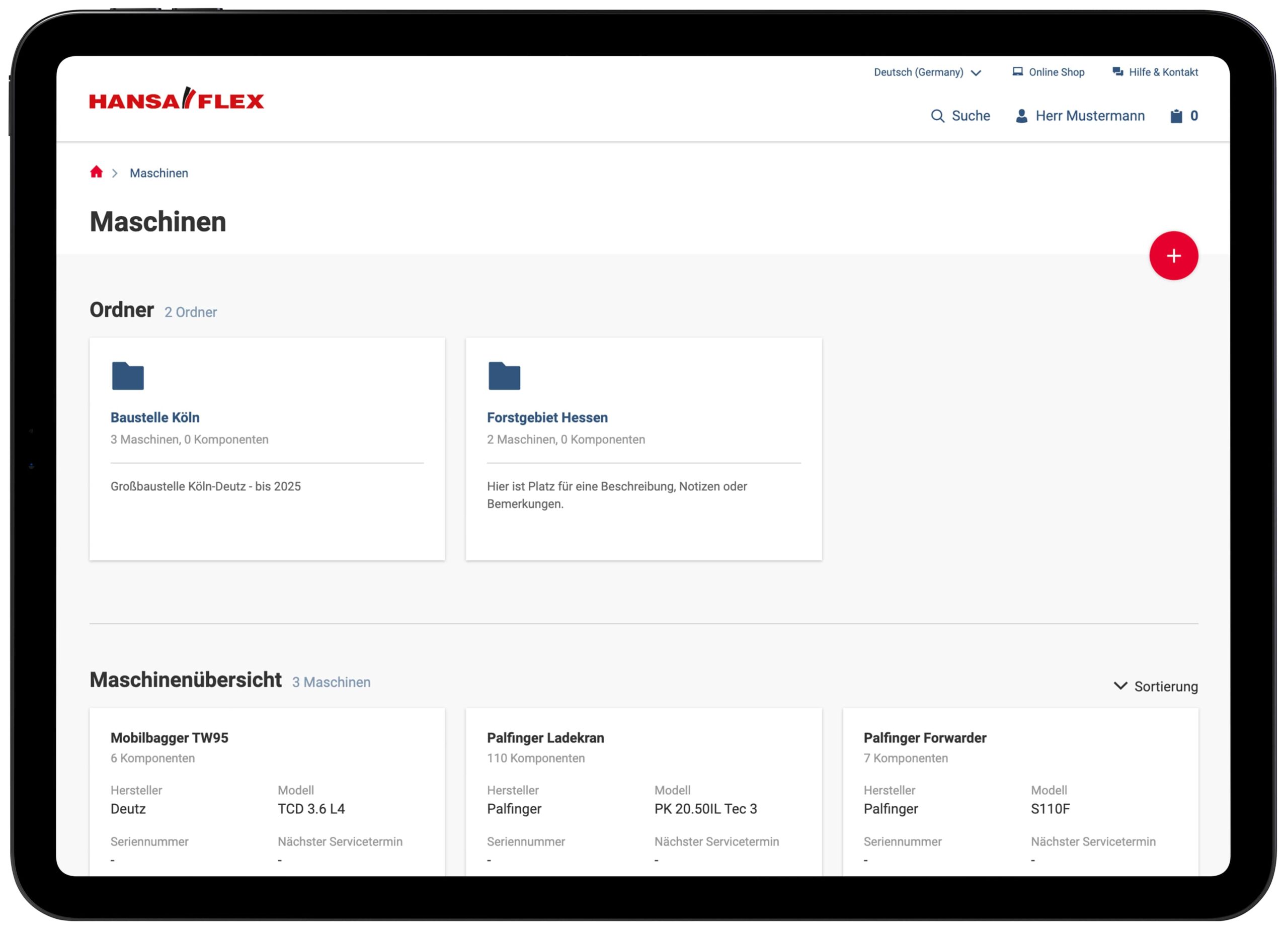Click the Suche menu label
This screenshot has height=933, width=1288.
(x=971, y=116)
